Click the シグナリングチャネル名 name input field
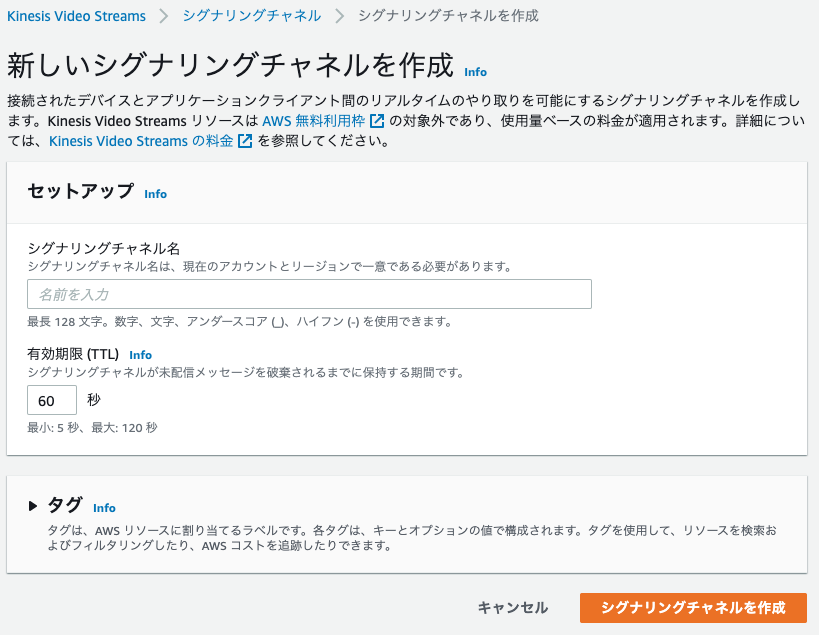Viewport: 819px width, 635px height. point(308,294)
